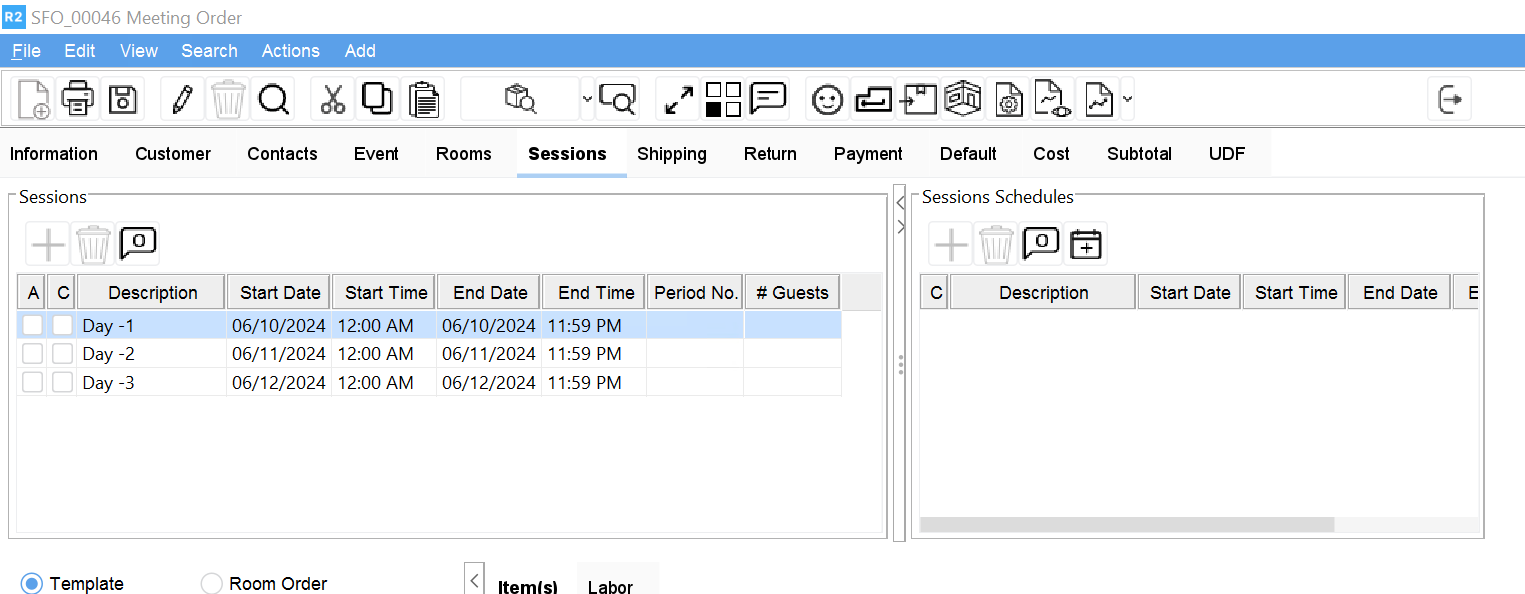Click the print icon in toolbar

[78, 99]
